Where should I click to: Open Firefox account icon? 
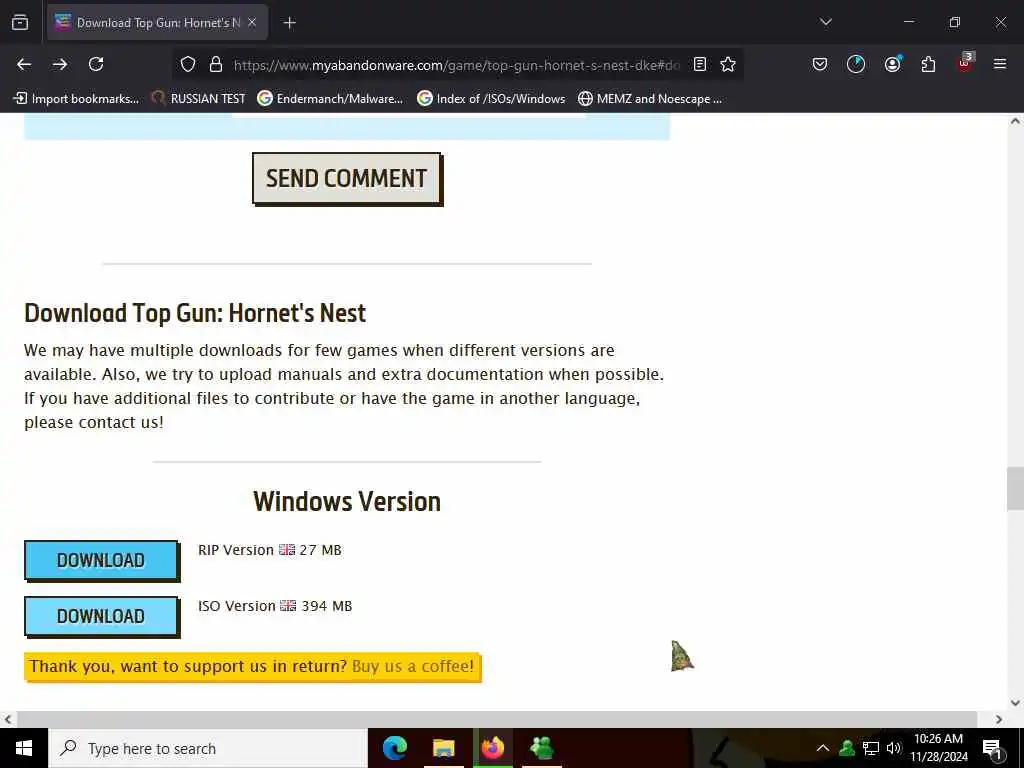click(x=892, y=64)
